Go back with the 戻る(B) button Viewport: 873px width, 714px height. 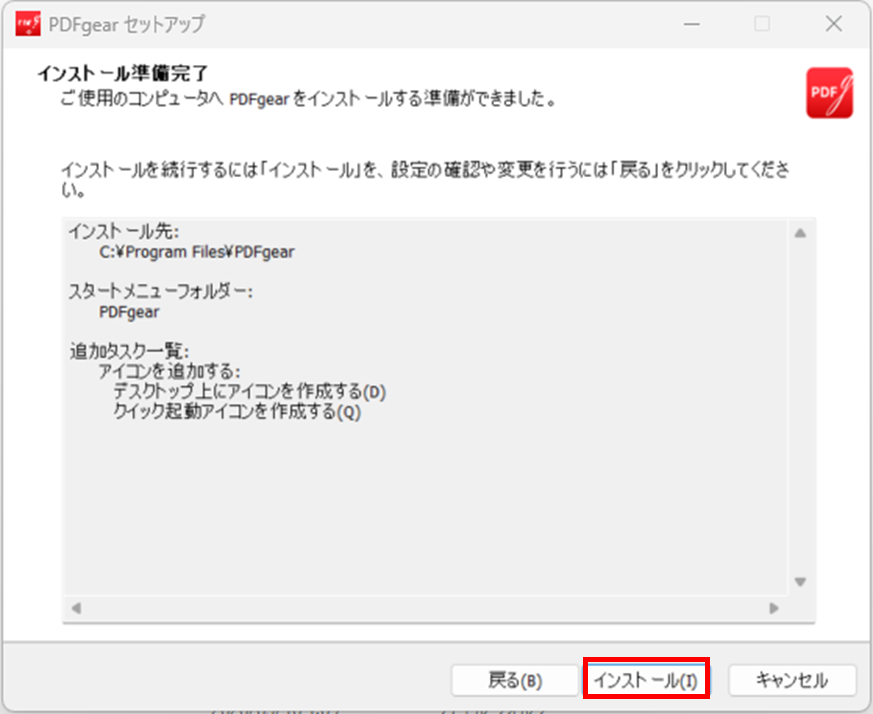click(x=514, y=680)
